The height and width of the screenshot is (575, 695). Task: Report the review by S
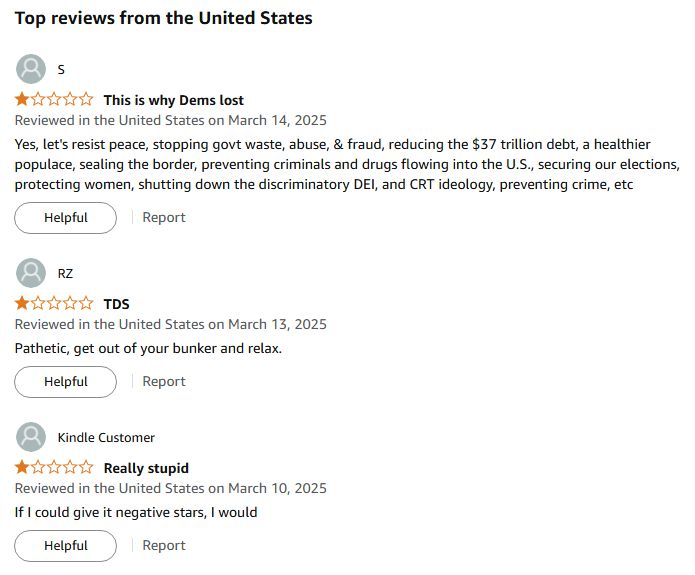coord(164,217)
